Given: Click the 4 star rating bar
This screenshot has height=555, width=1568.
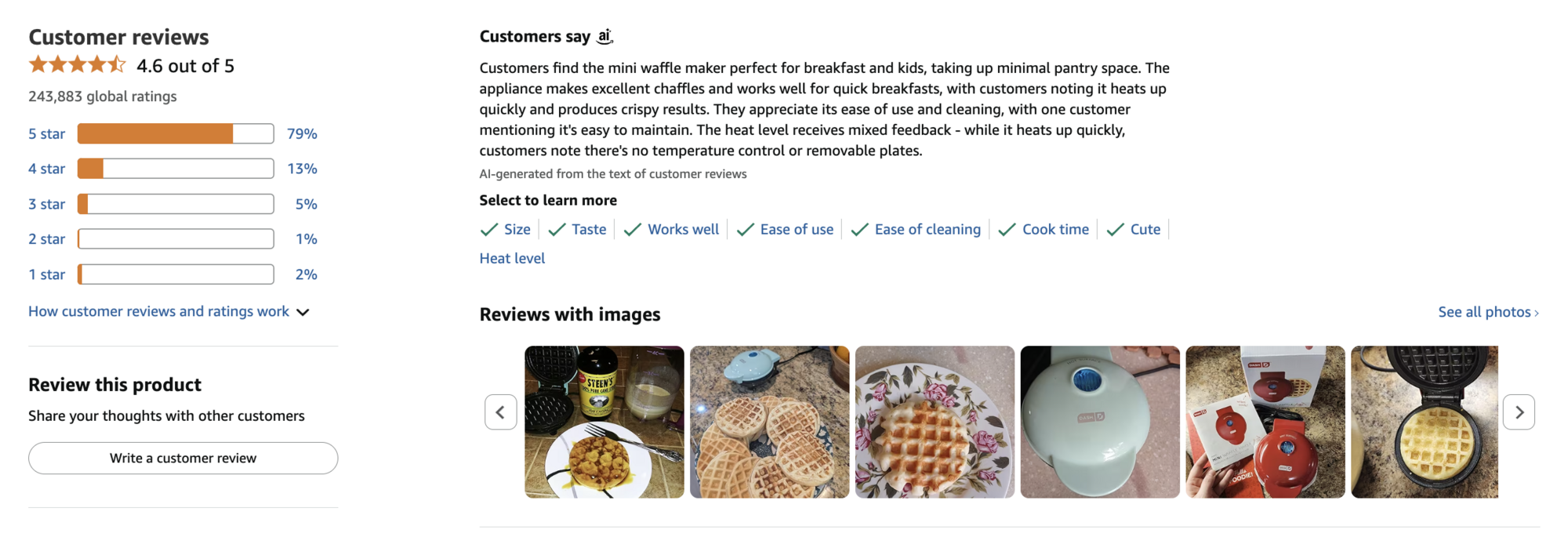Looking at the screenshot, I should pos(176,169).
